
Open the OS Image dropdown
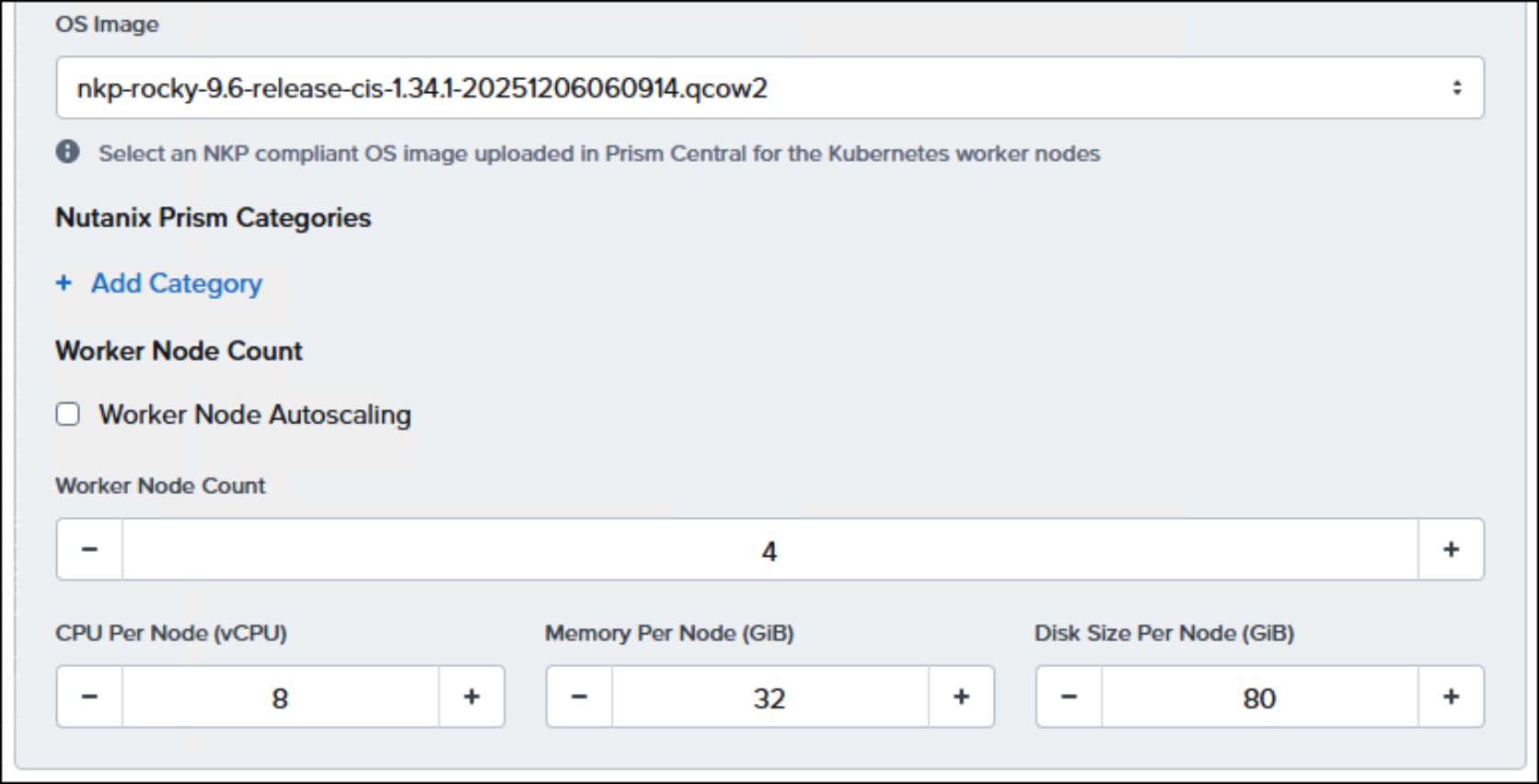pos(769,88)
